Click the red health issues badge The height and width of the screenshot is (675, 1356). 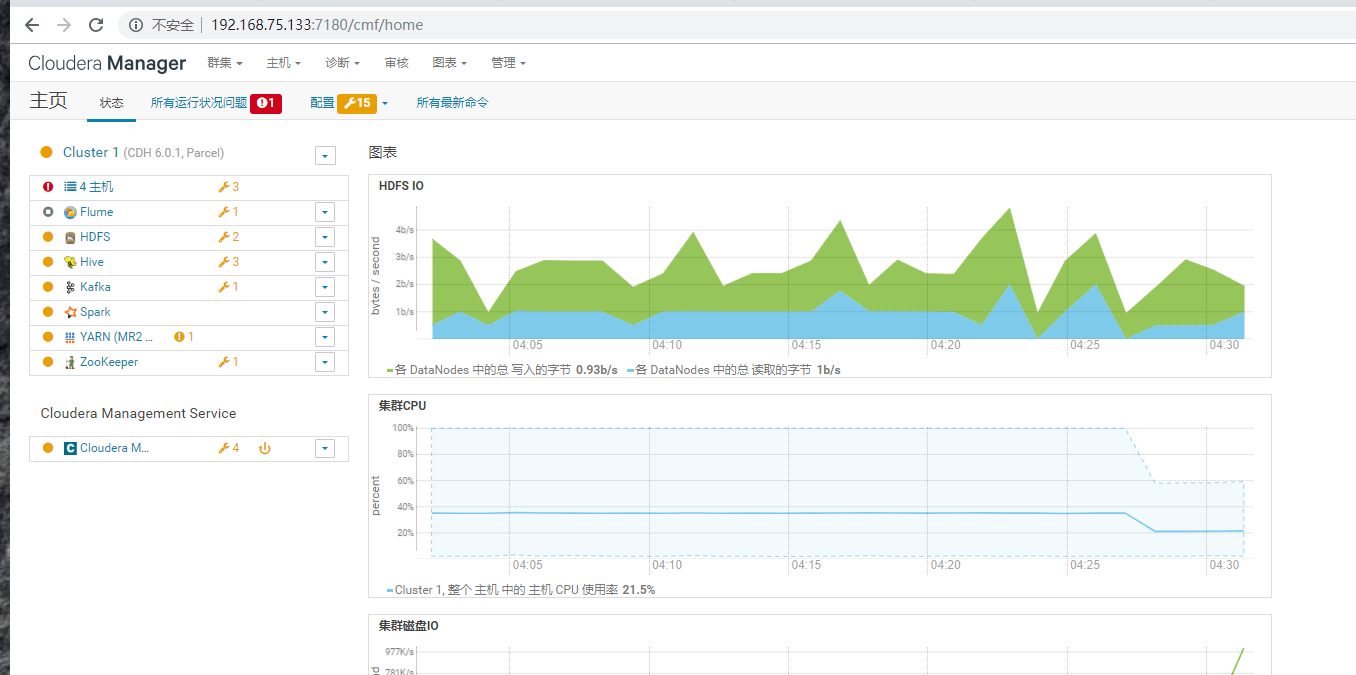266,103
